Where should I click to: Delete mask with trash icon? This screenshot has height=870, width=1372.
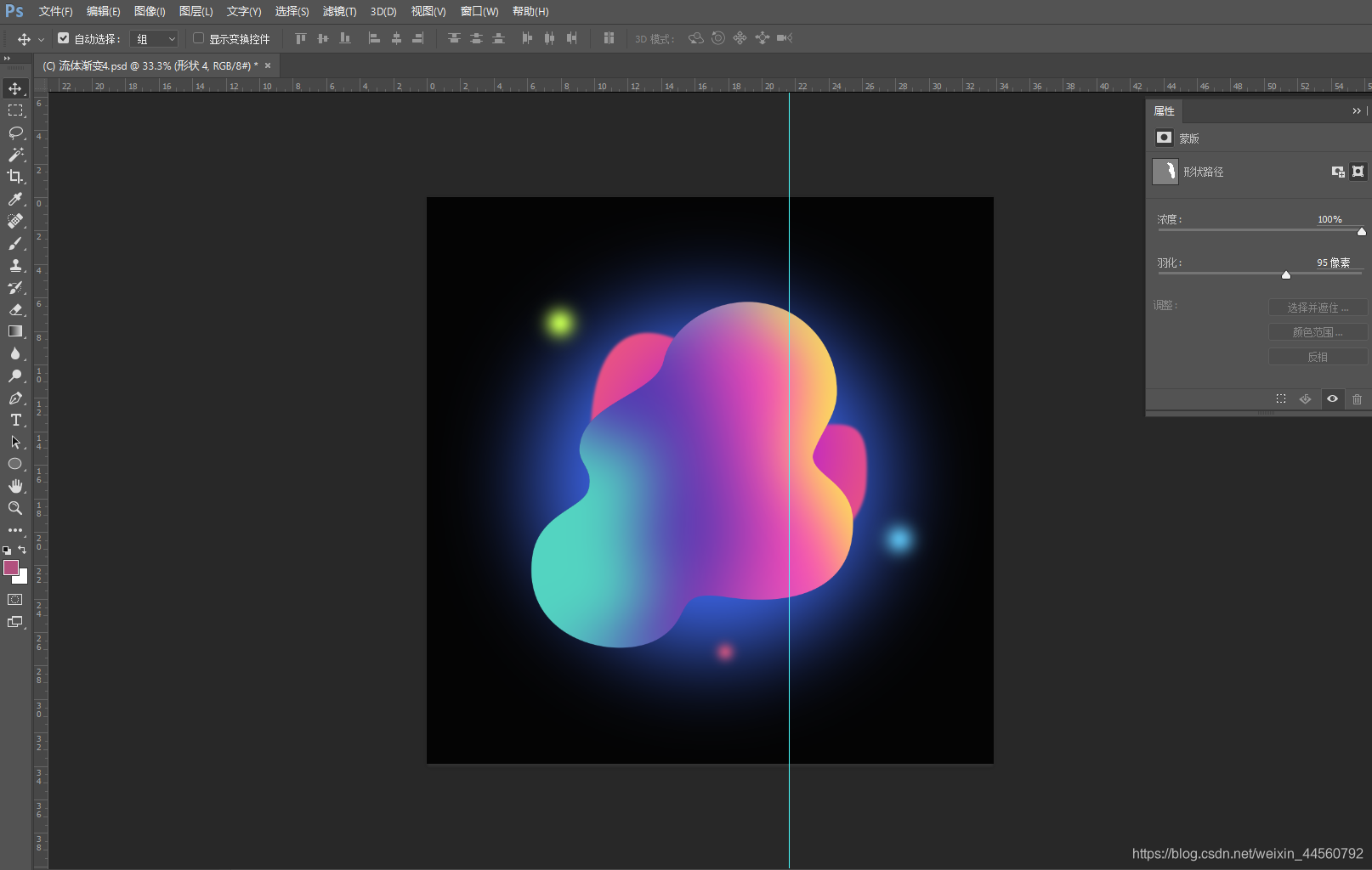click(x=1357, y=399)
